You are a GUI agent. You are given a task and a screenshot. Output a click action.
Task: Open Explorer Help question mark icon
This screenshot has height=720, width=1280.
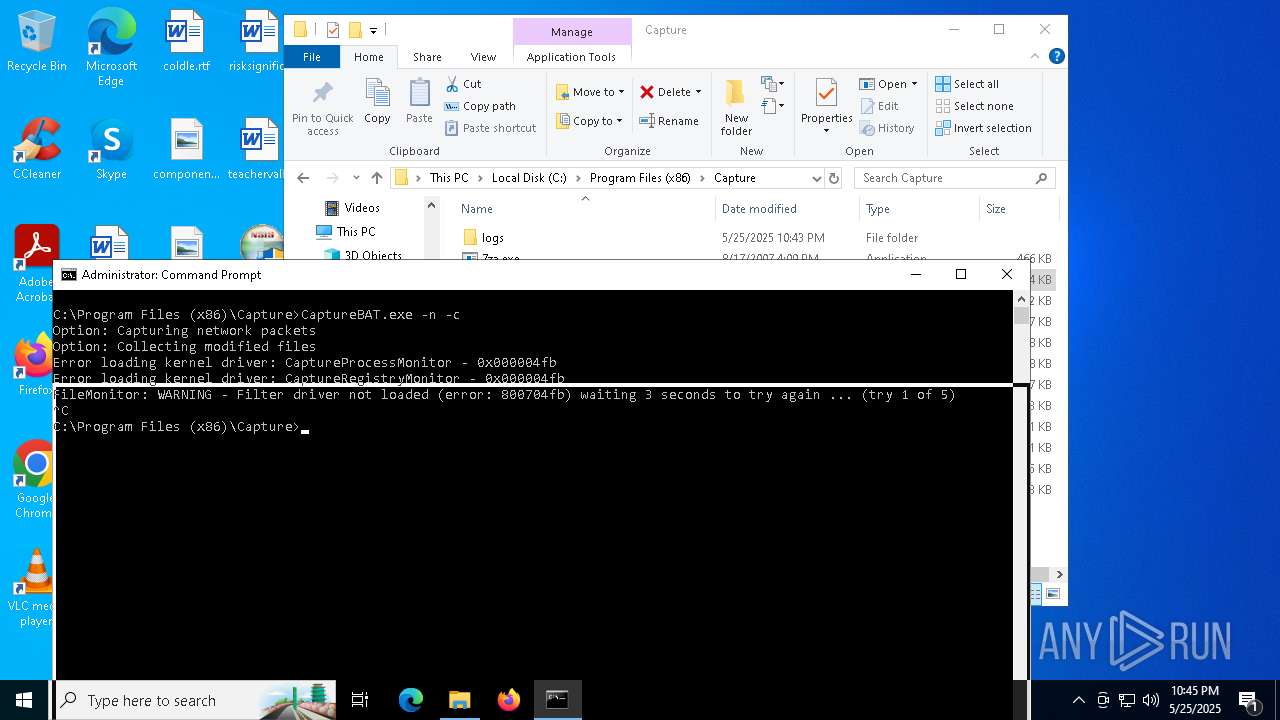[x=1057, y=57]
